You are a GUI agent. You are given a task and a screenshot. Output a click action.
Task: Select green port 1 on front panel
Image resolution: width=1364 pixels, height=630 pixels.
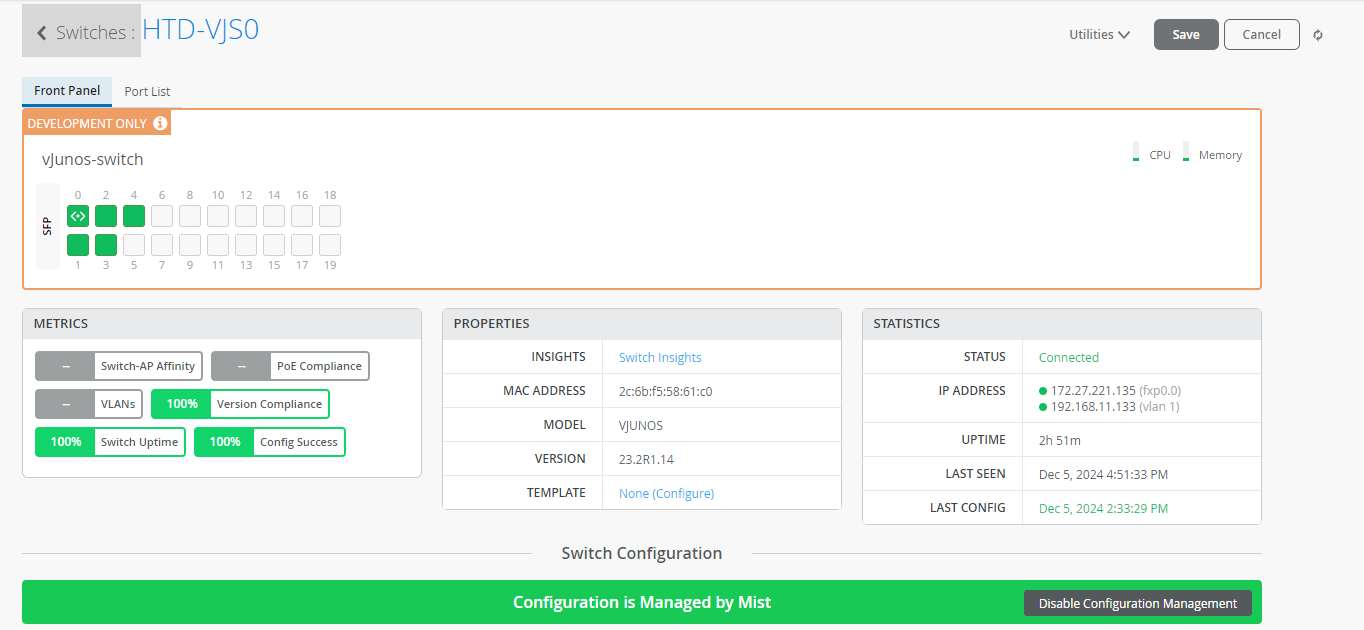[78, 245]
